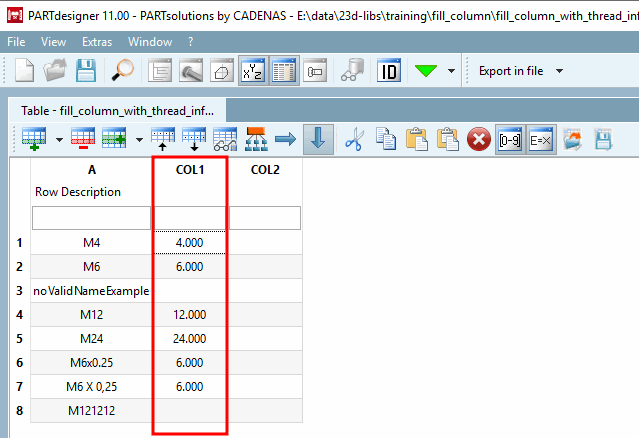
Task: Select column header COL2
Action: pos(265,170)
